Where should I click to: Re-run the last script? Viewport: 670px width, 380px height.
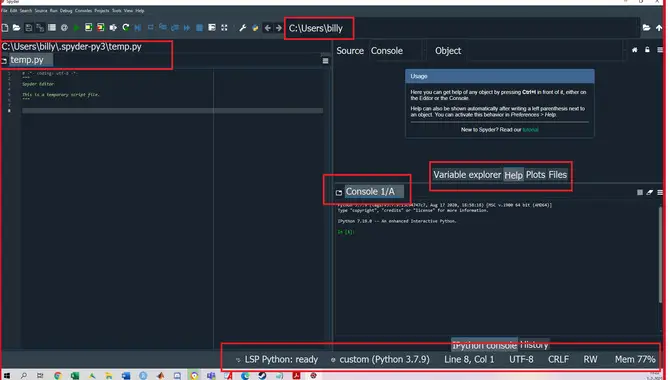click(x=126, y=28)
